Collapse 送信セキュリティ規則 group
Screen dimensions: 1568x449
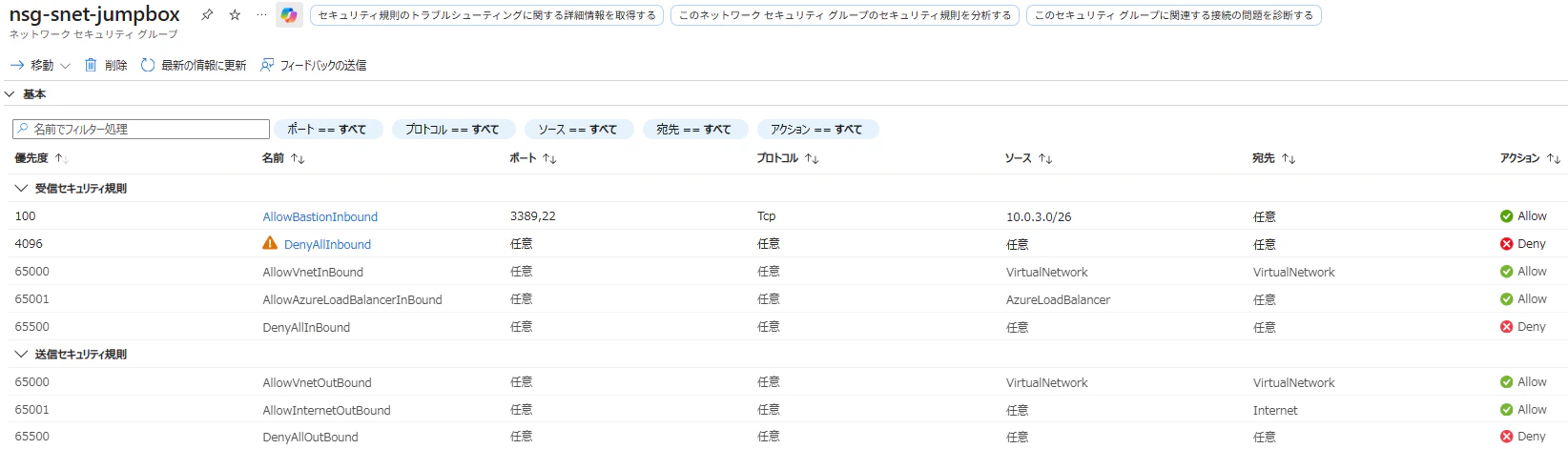(21, 355)
